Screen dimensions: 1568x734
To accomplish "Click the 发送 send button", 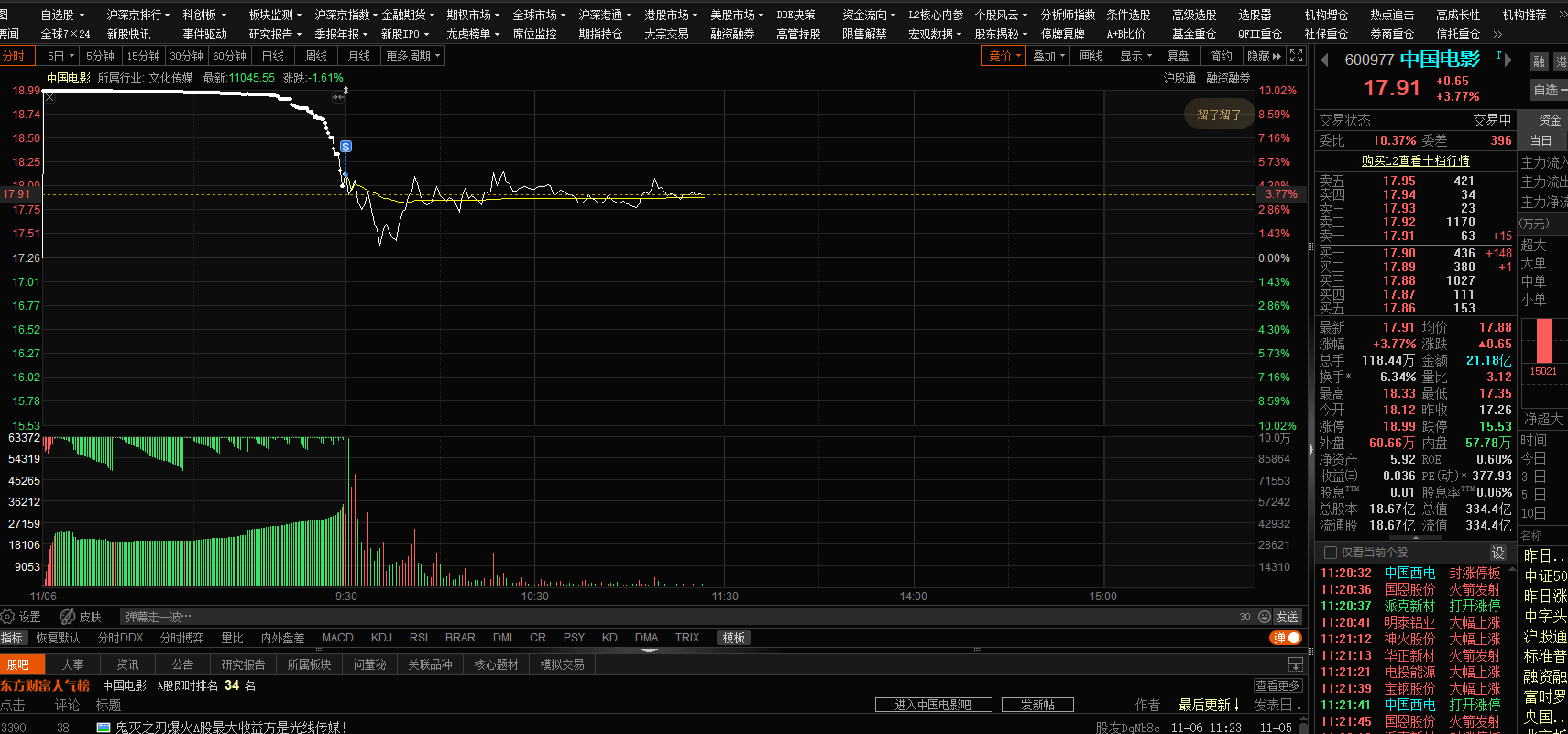I will click(1287, 617).
